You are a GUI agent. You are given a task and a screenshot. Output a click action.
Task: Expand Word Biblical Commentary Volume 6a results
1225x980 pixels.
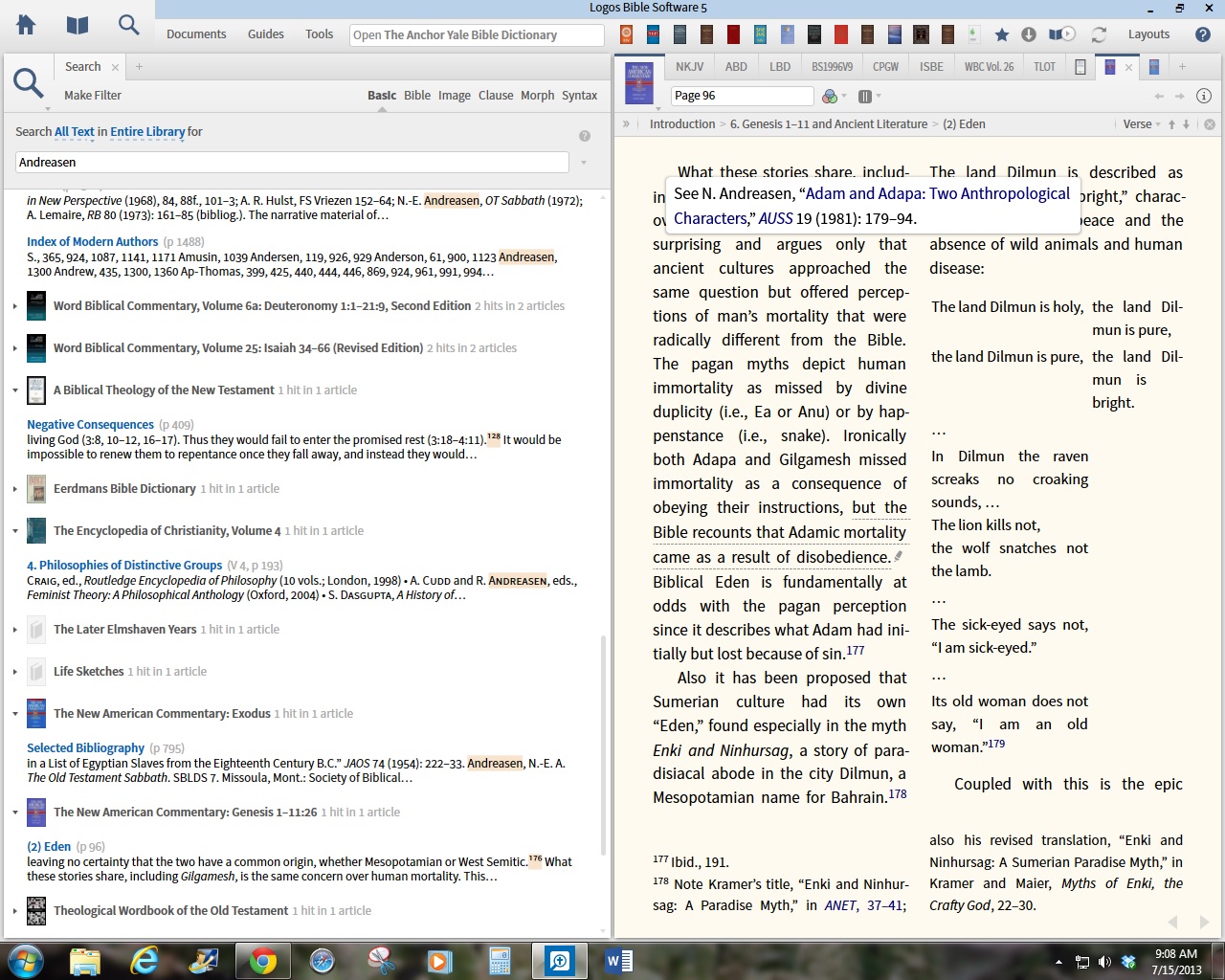(x=15, y=306)
